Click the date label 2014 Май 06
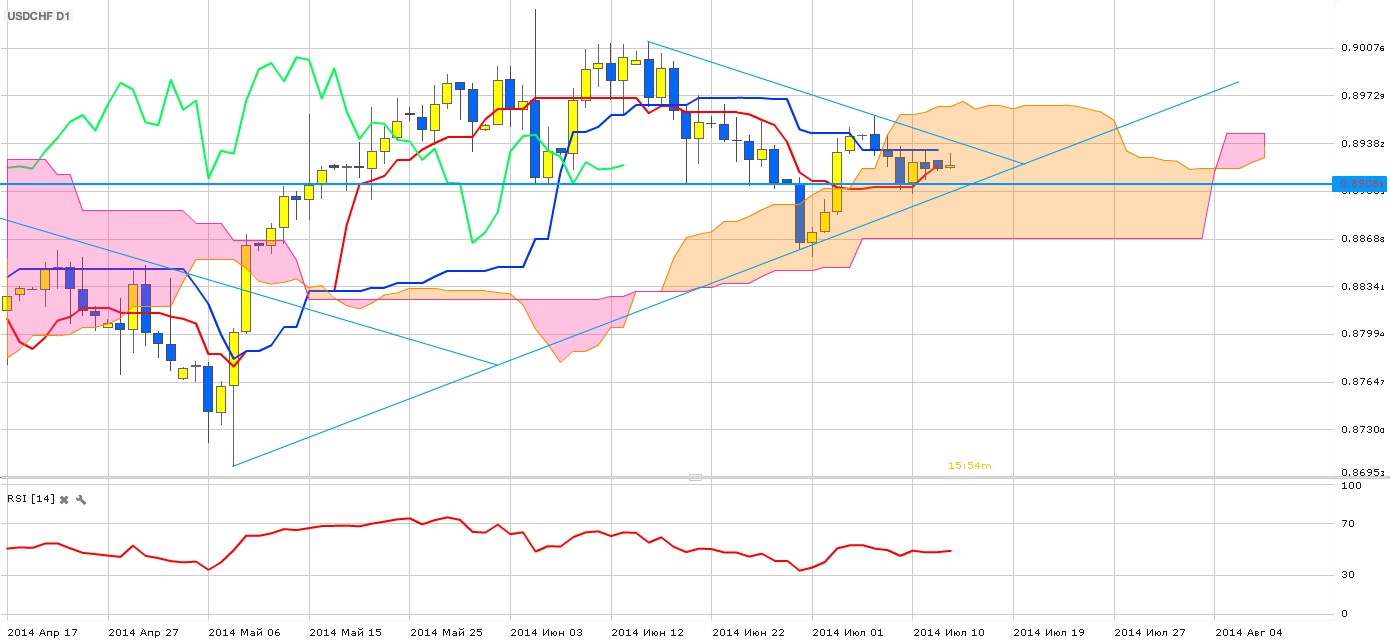Viewport: 1390px width, 640px height. 244,632
